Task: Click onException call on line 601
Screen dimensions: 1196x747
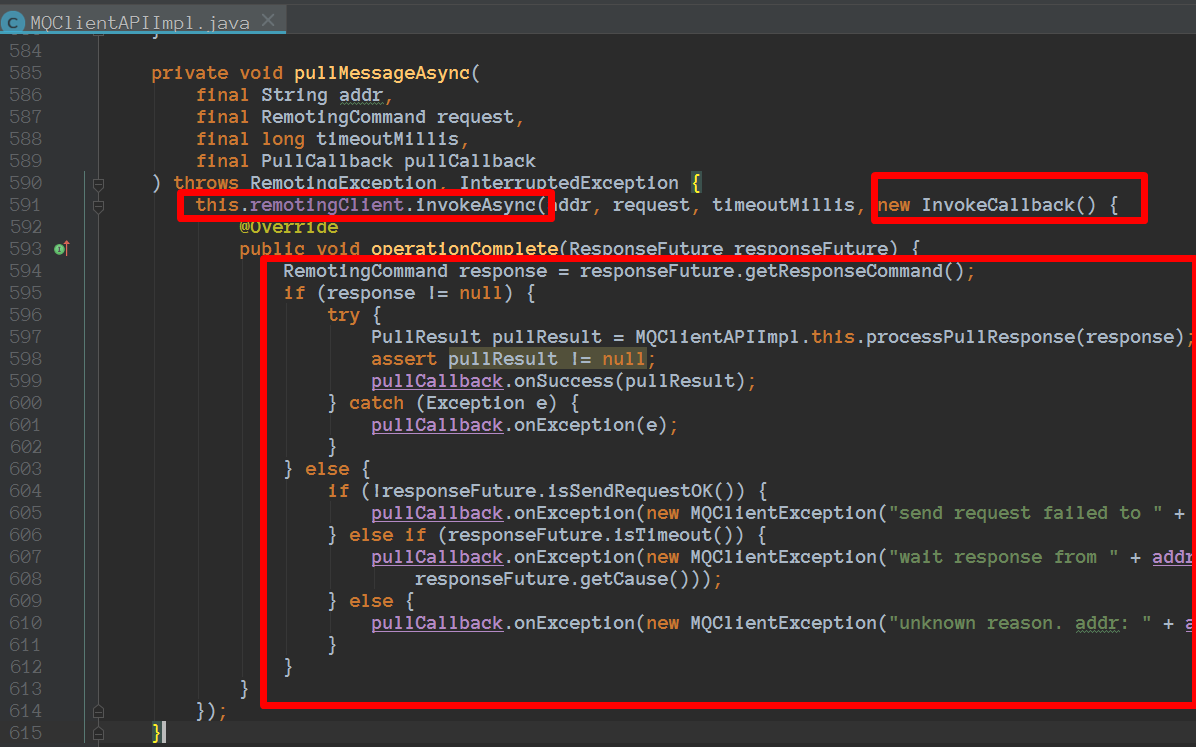Action: point(574,426)
